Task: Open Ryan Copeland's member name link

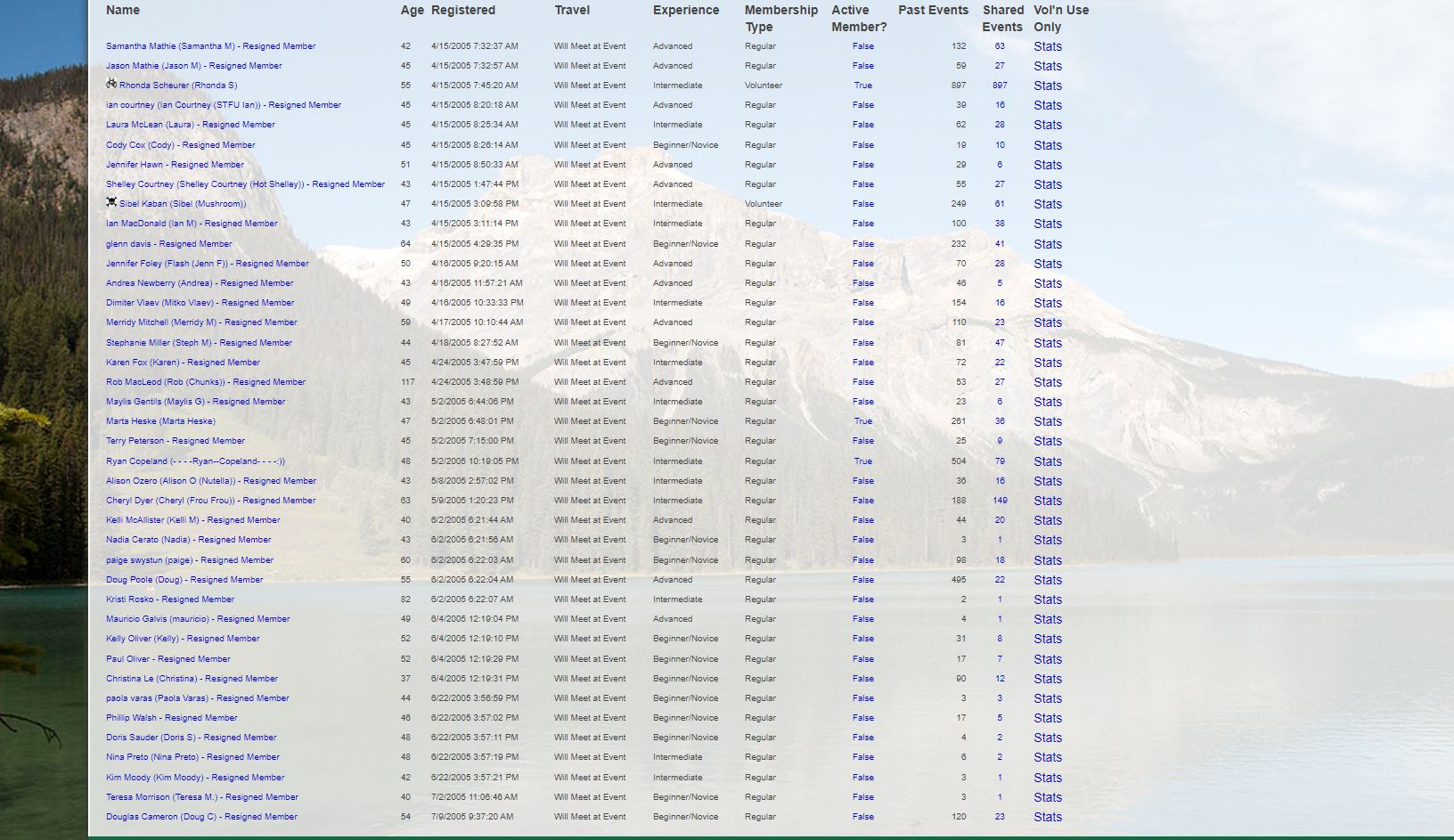Action: point(195,461)
